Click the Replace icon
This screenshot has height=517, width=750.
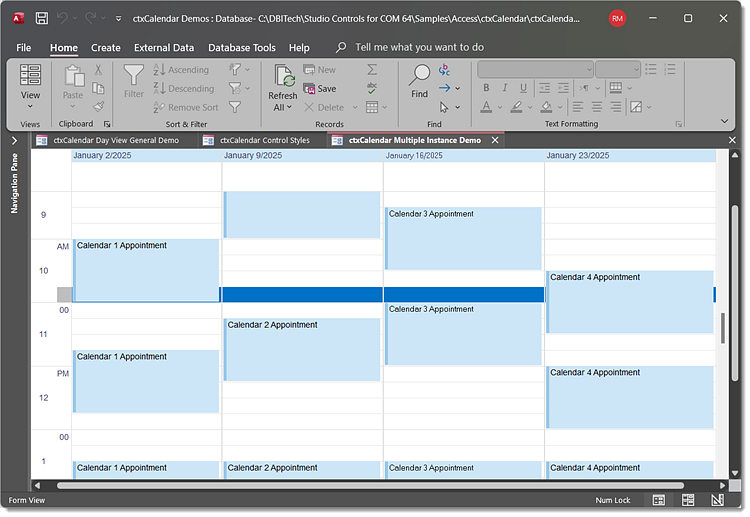tap(444, 70)
